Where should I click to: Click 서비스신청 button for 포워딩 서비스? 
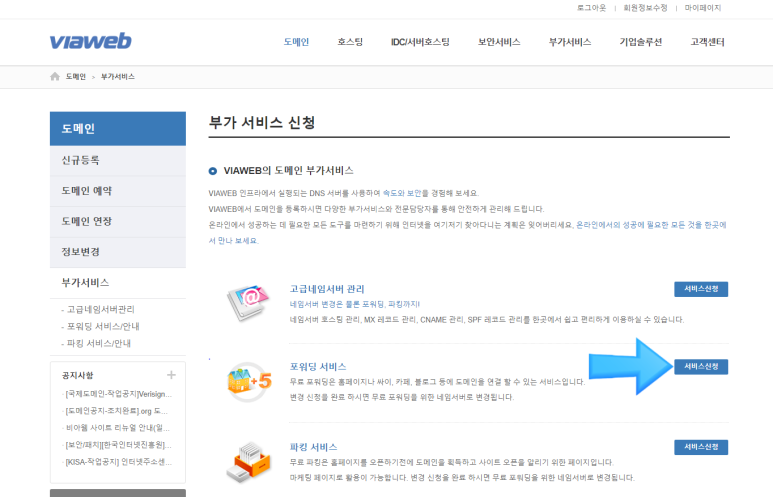click(701, 367)
